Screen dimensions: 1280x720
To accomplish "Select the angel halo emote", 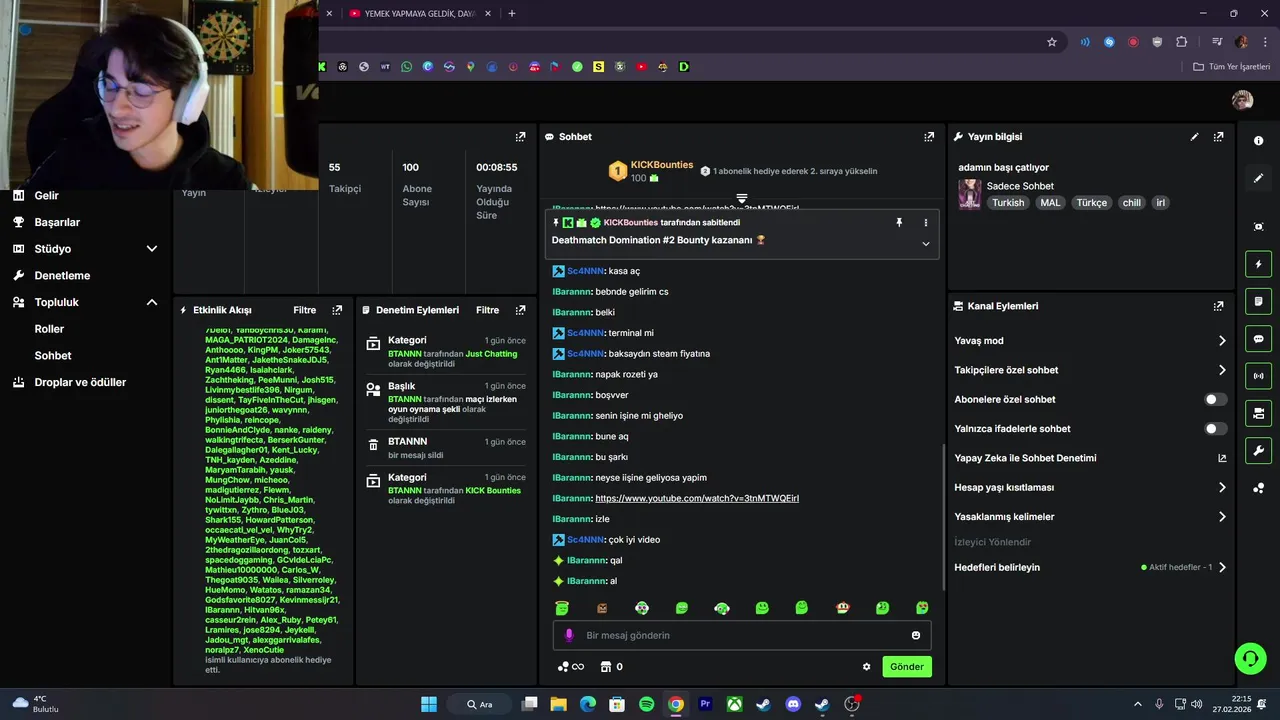I will point(562,608).
